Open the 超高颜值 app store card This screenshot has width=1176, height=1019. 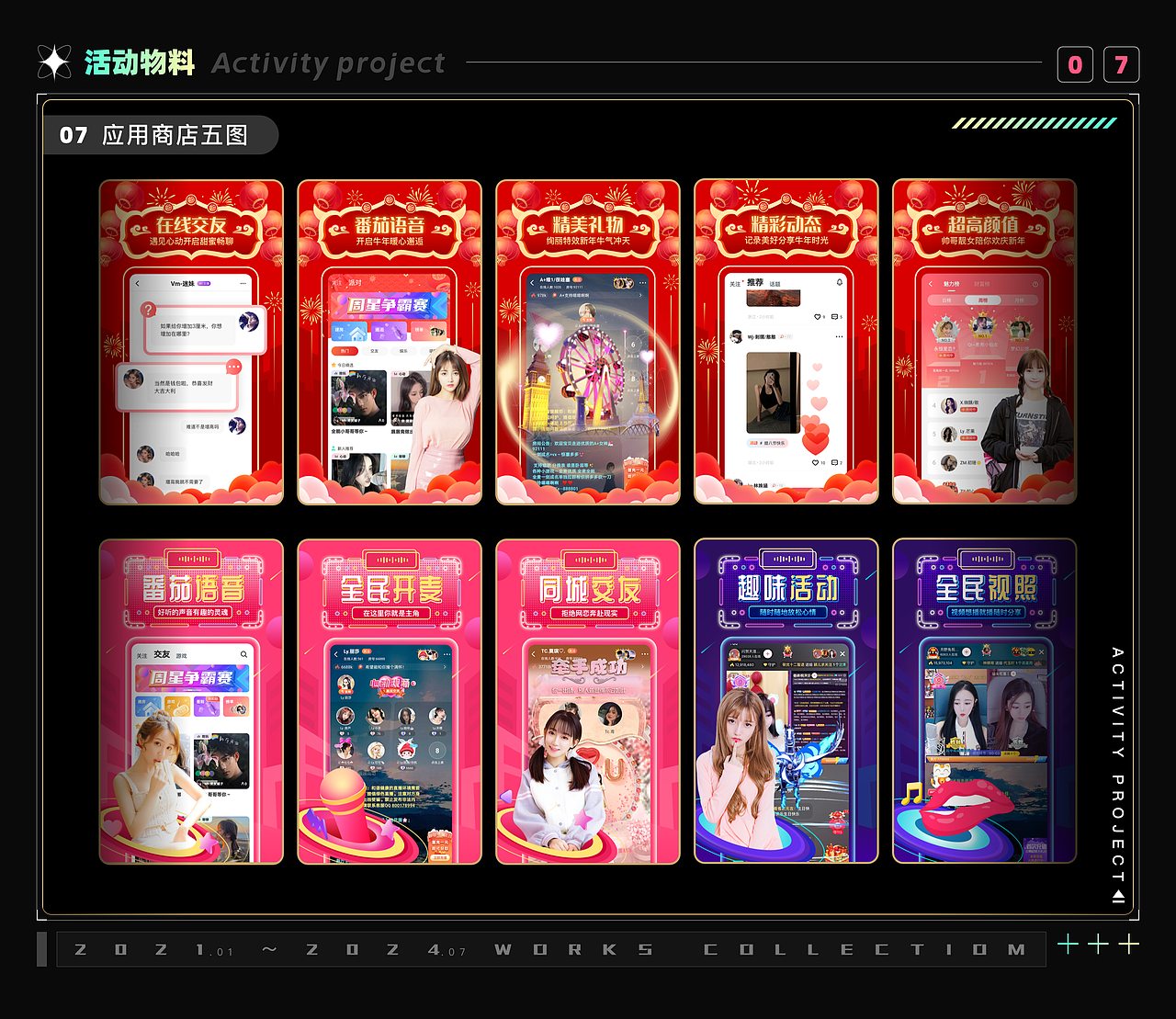click(985, 342)
